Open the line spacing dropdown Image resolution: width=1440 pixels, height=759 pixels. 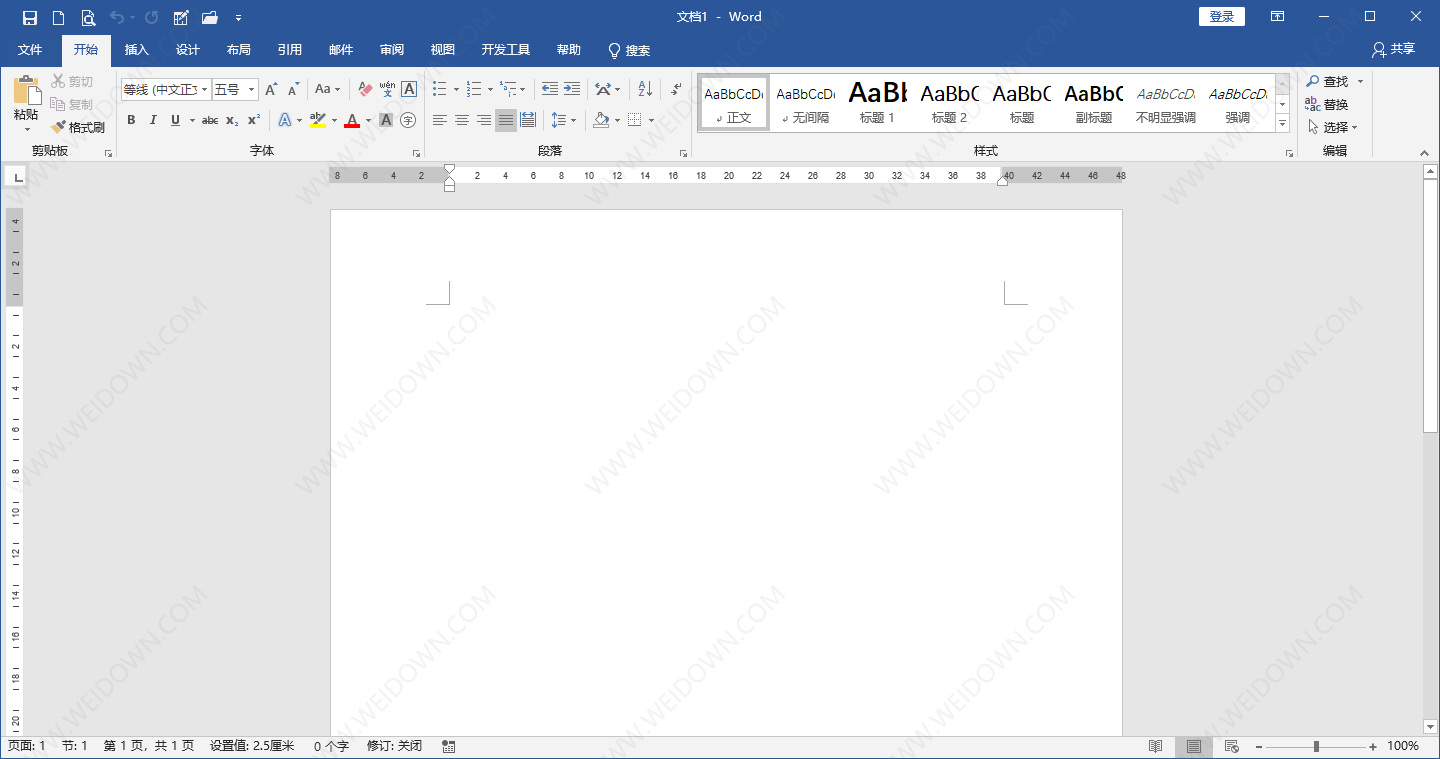[563, 120]
